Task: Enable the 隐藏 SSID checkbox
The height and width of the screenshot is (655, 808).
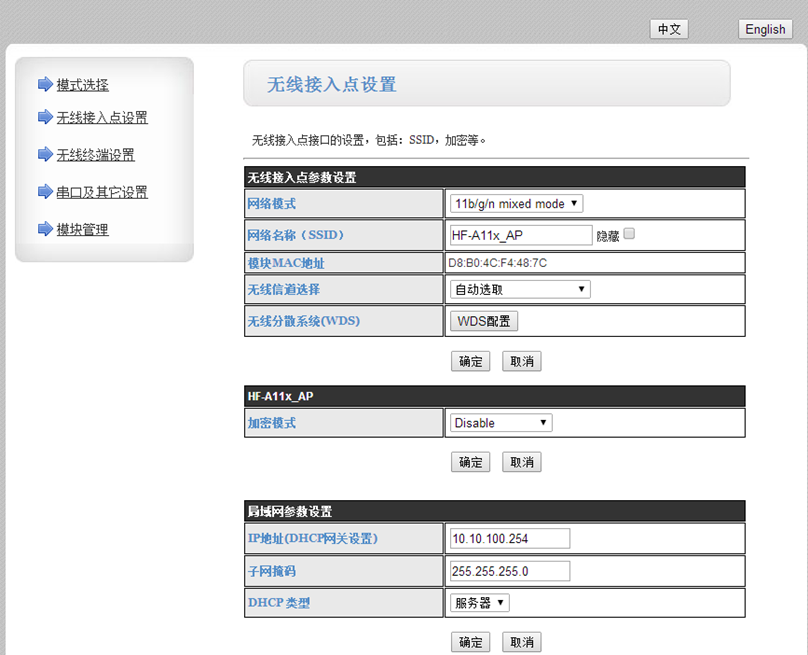Action: 629,234
